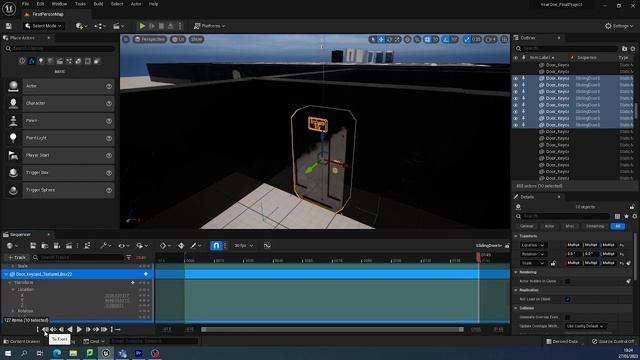Click the green Play button in main toolbar

[x=142, y=26]
